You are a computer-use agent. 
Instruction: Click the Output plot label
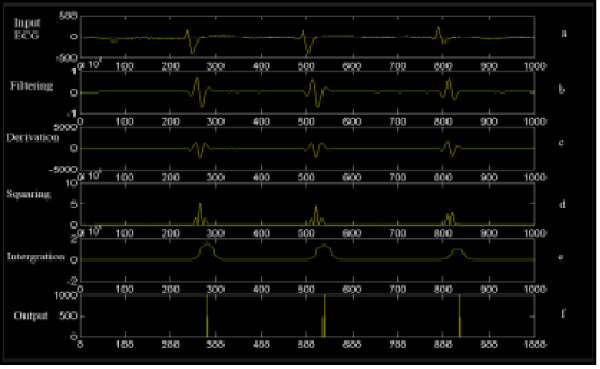31,316
